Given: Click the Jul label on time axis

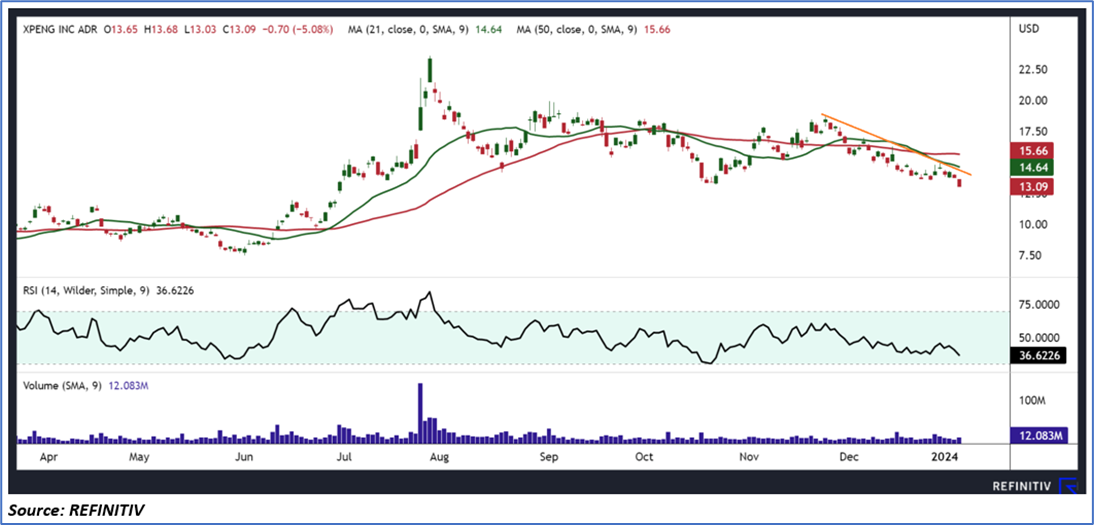Looking at the screenshot, I should coord(343,458).
